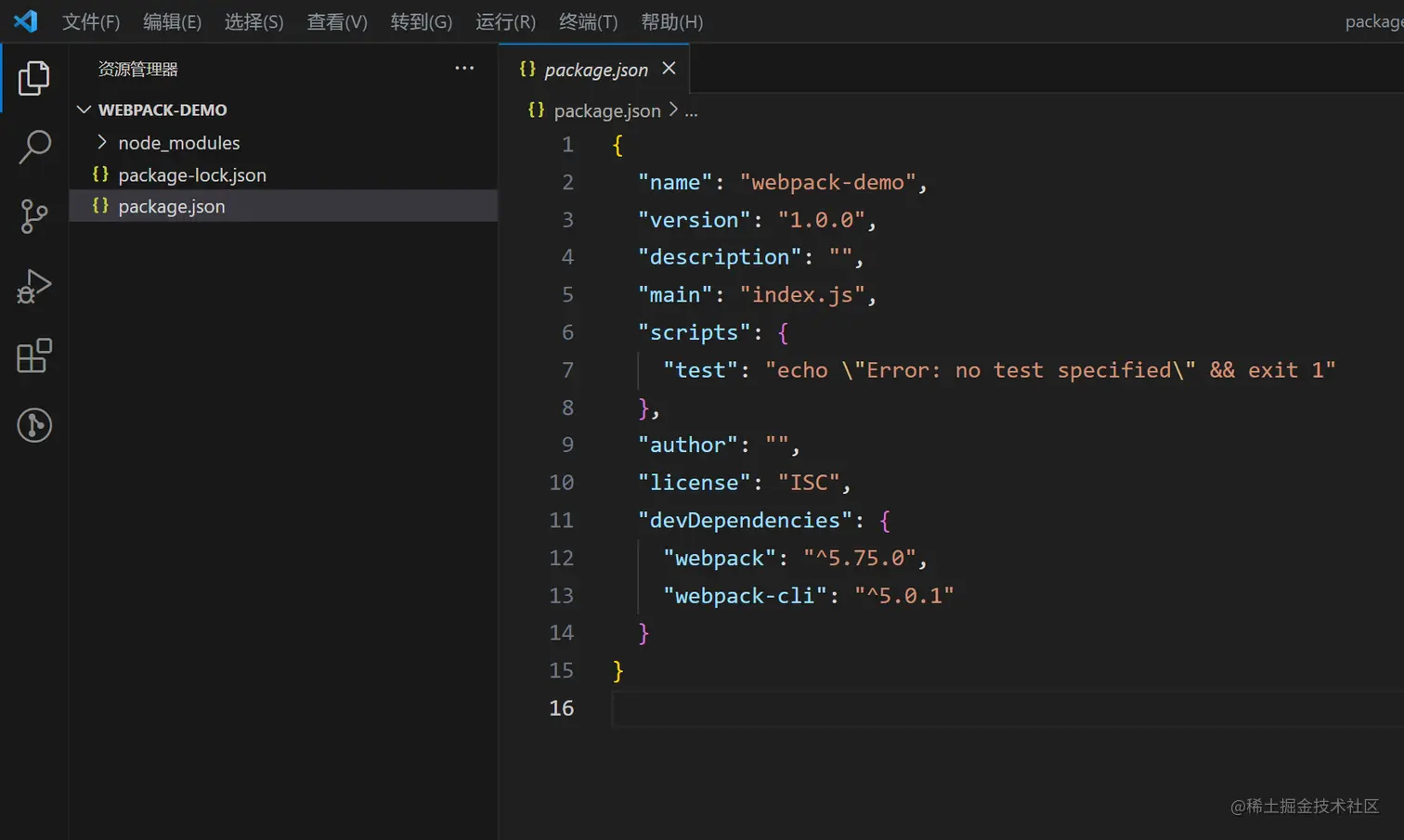Open the 文件(F) menu
Image resolution: width=1404 pixels, height=840 pixels.
91,21
